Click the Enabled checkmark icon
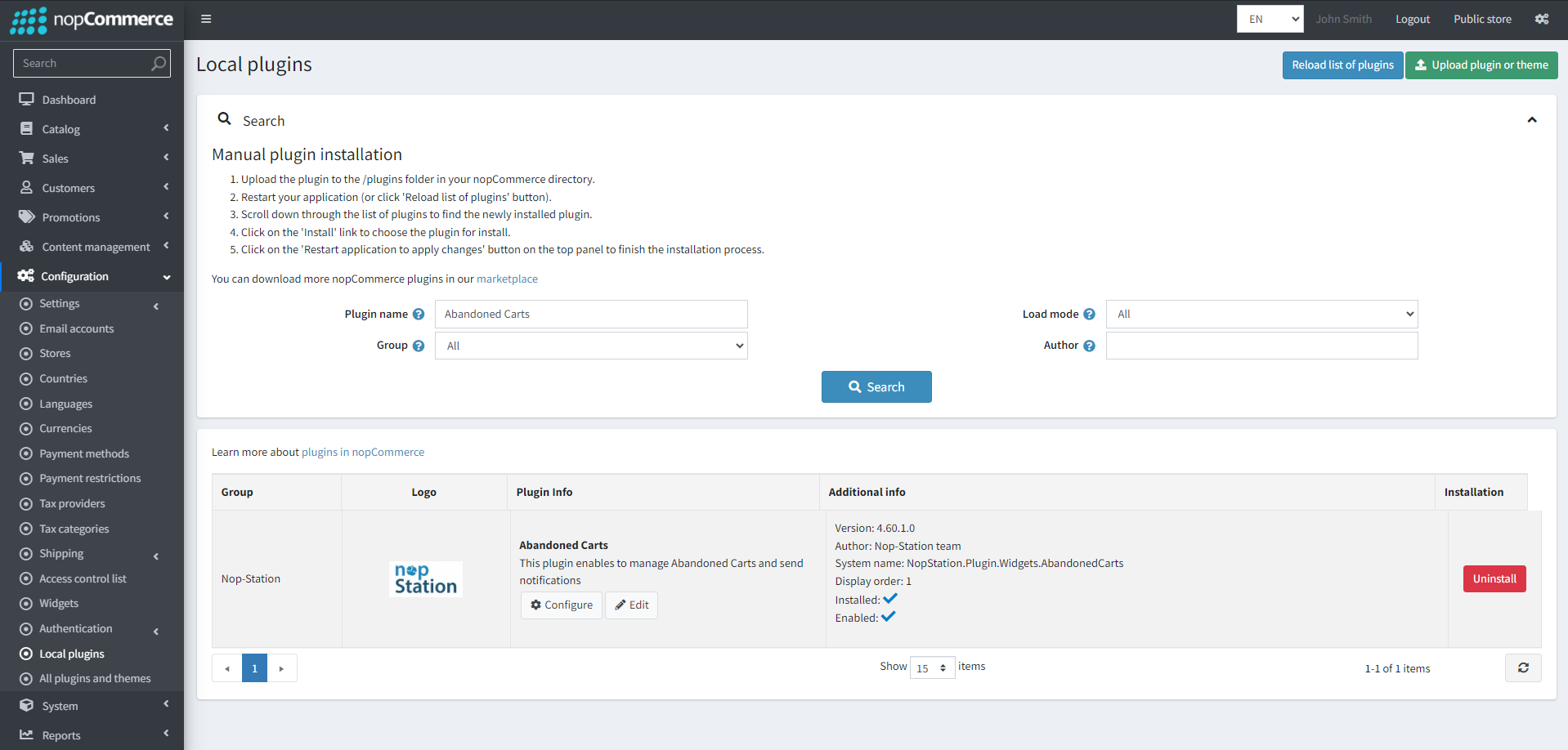 [x=889, y=617]
